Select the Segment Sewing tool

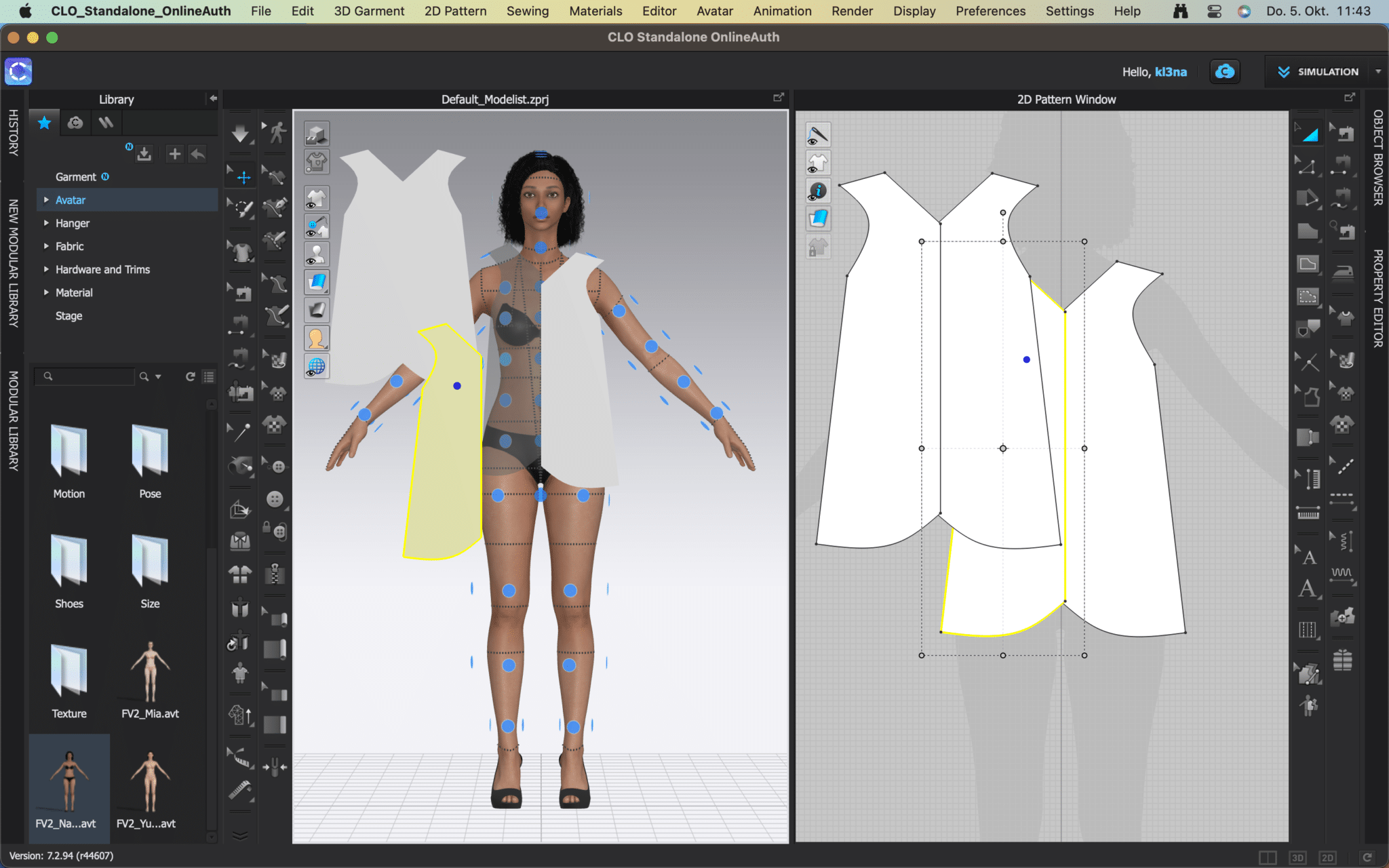[1344, 165]
